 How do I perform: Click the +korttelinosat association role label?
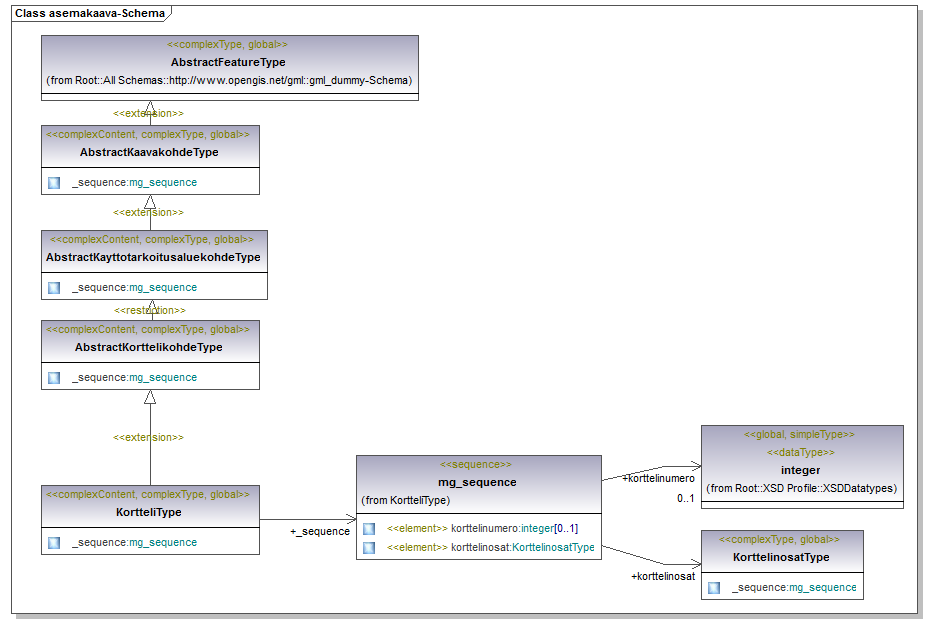tap(662, 577)
